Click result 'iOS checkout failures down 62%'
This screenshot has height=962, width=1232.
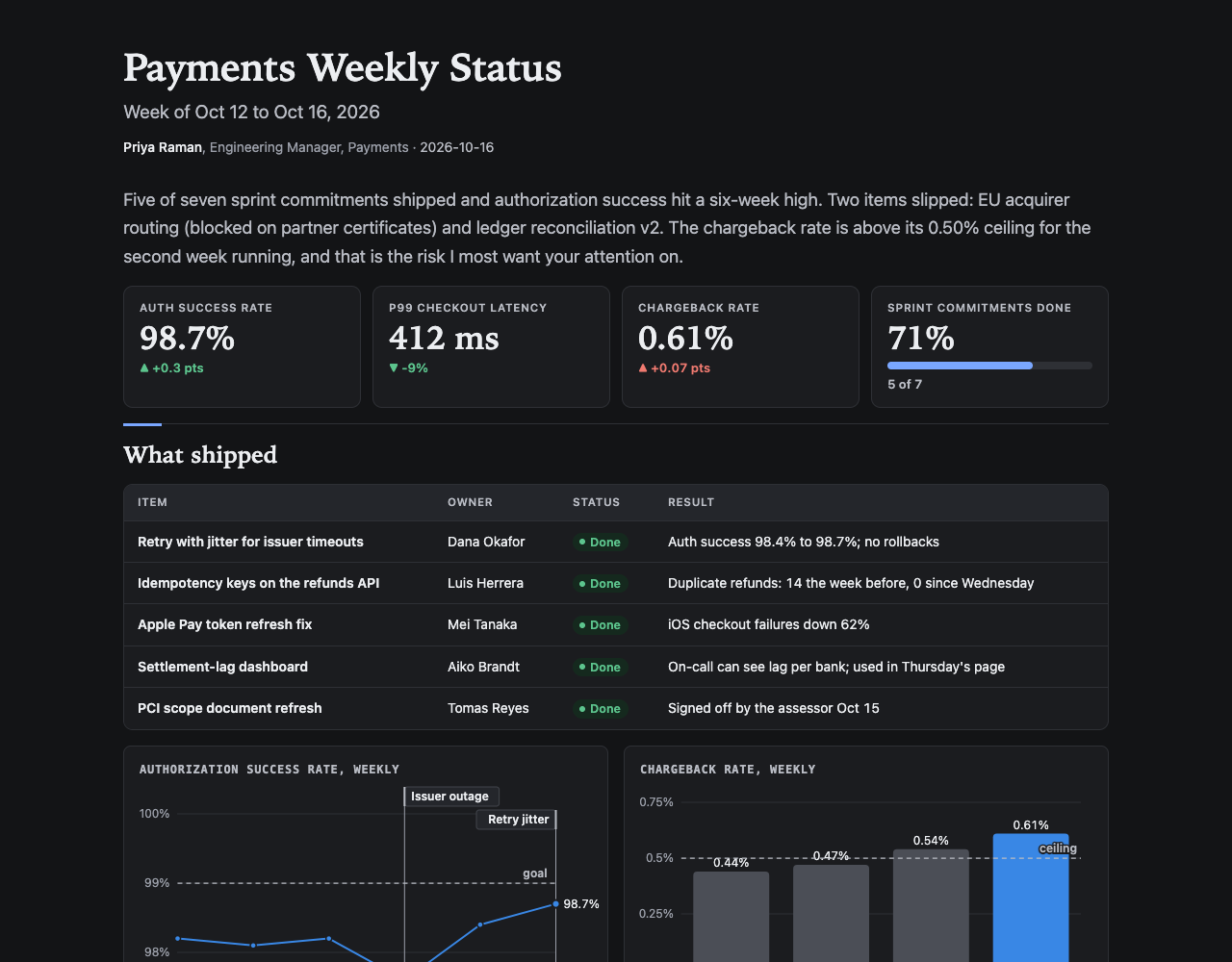point(768,624)
